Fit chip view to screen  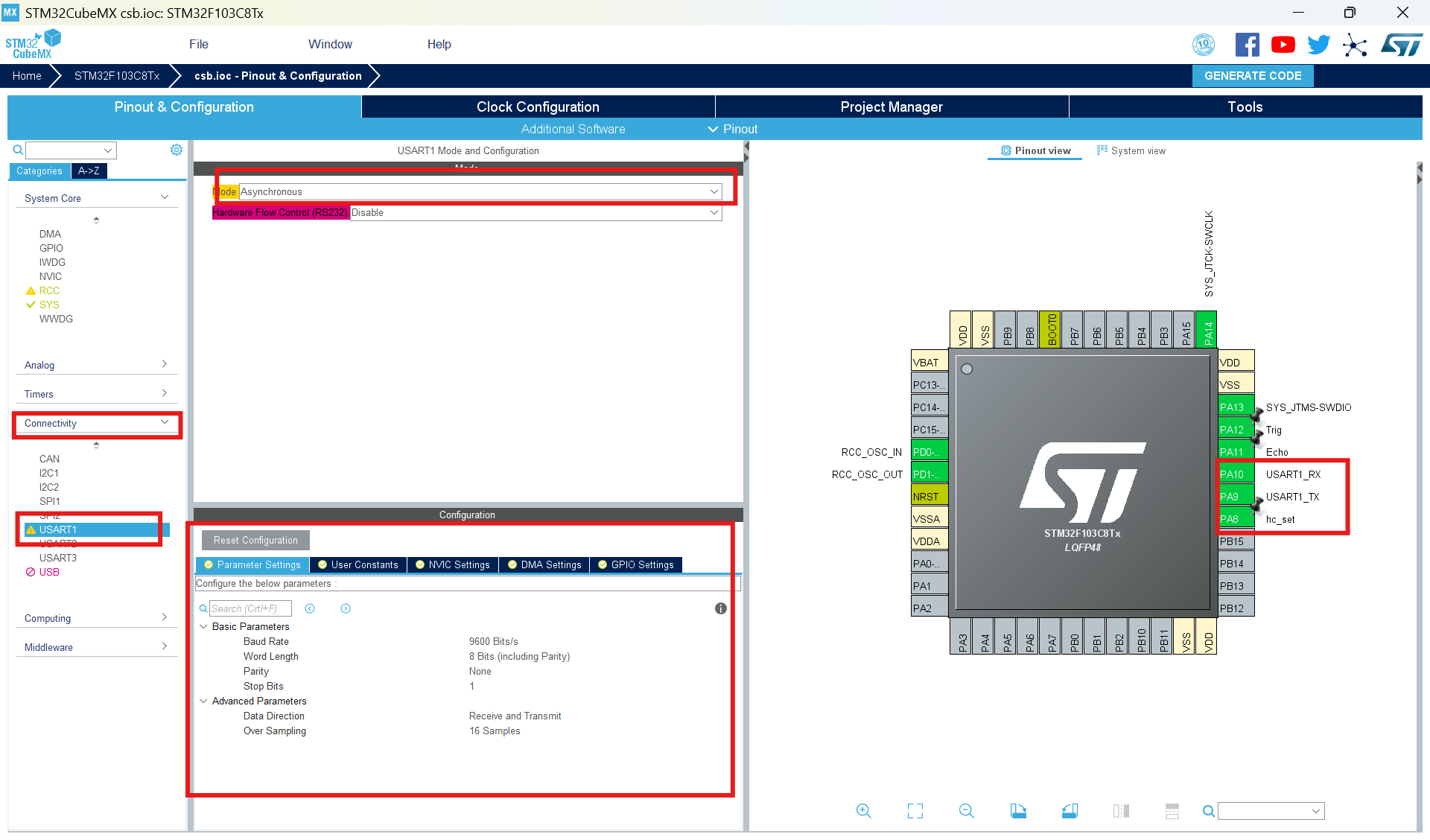[x=915, y=811]
